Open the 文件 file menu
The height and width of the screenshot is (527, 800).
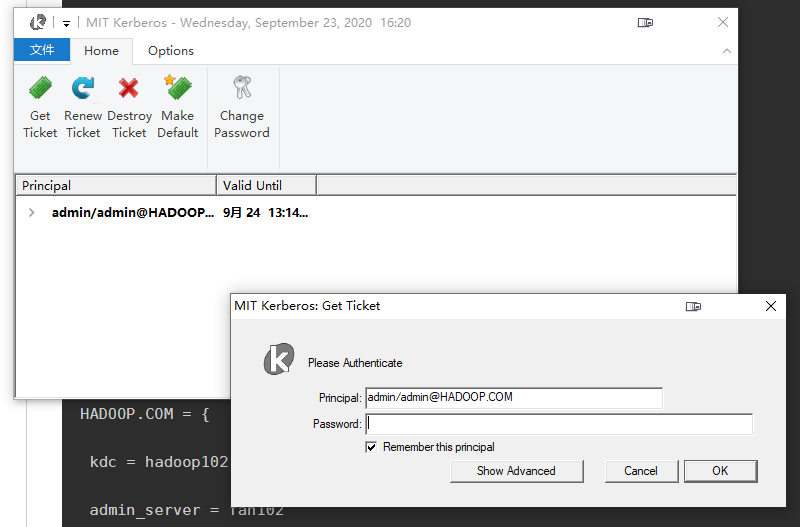[x=42, y=50]
